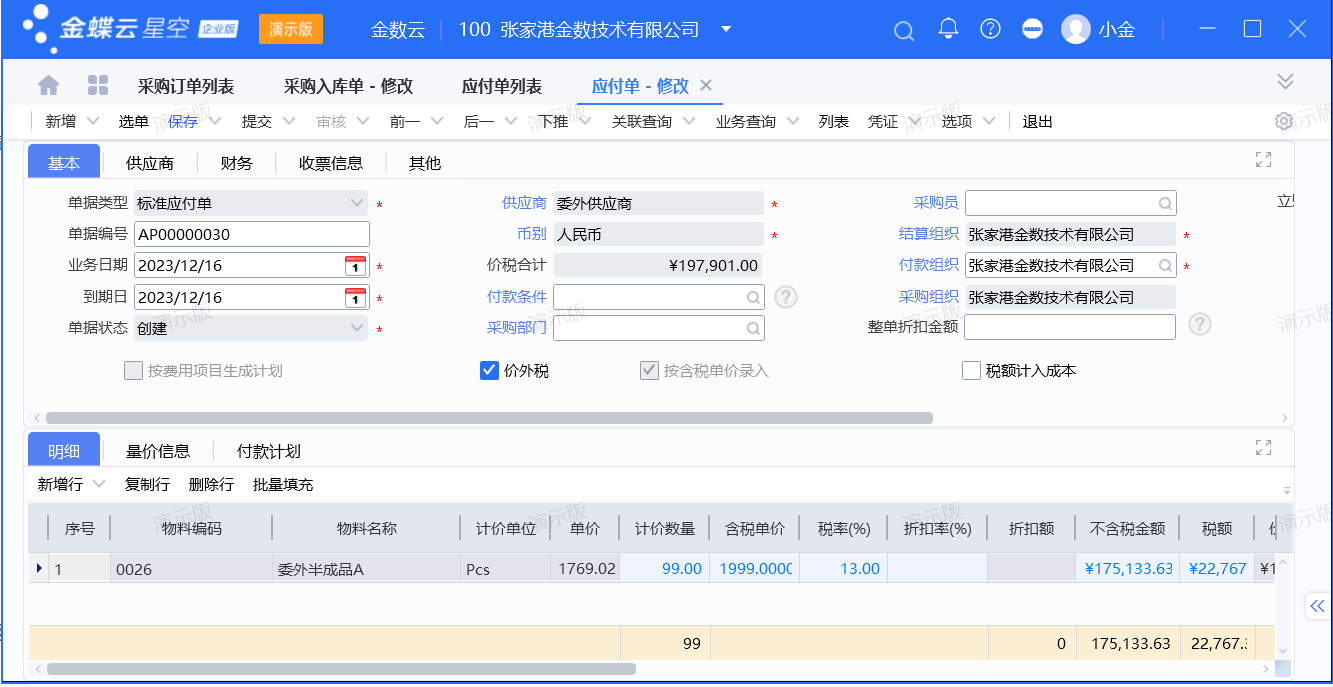Open the 供应商 section tab
Image resolution: width=1333 pixels, height=687 pixels.
(x=150, y=163)
